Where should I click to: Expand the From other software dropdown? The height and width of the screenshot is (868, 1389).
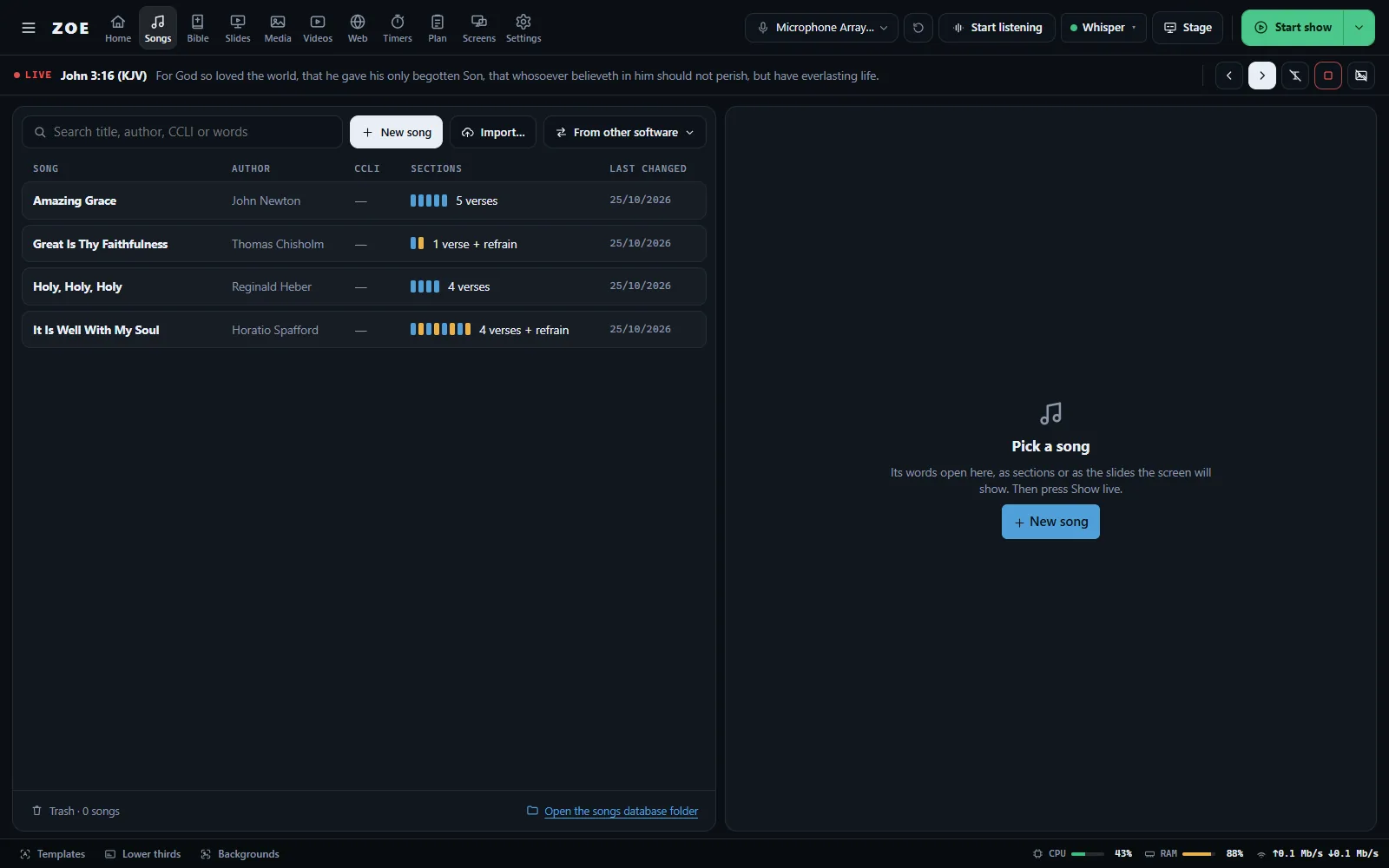[x=625, y=132]
